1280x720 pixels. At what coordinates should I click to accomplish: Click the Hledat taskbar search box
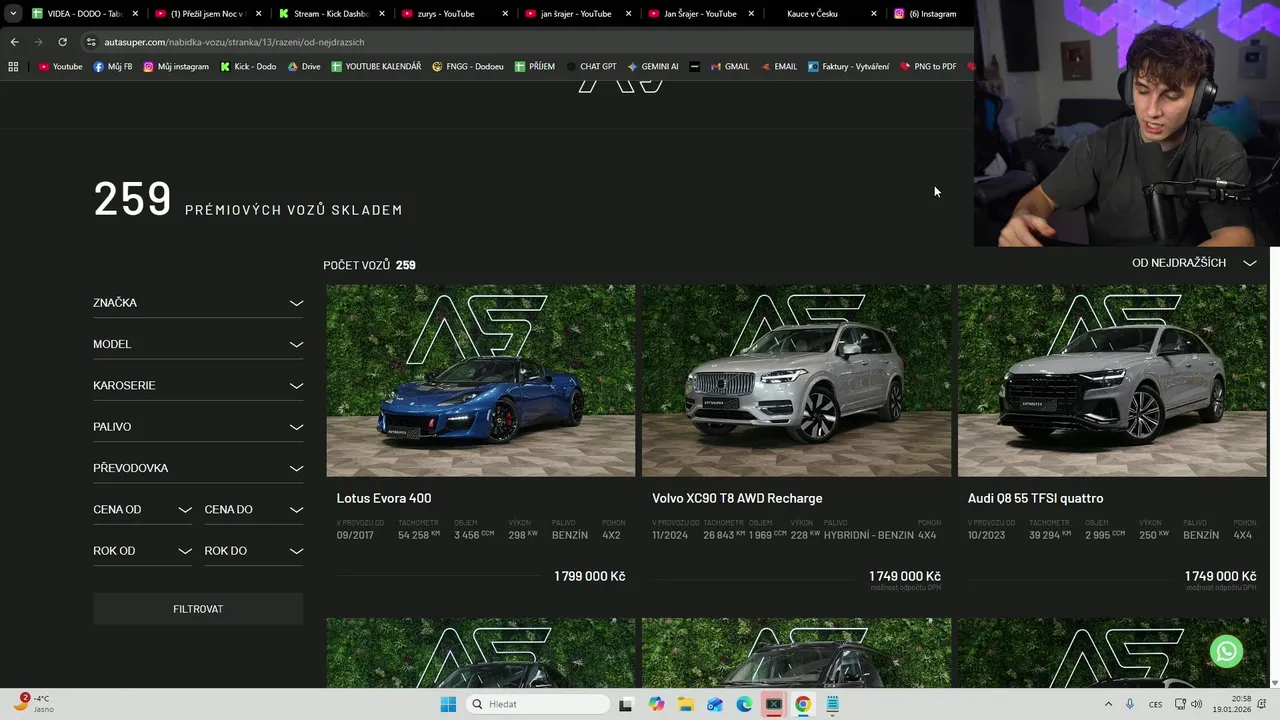(x=538, y=704)
